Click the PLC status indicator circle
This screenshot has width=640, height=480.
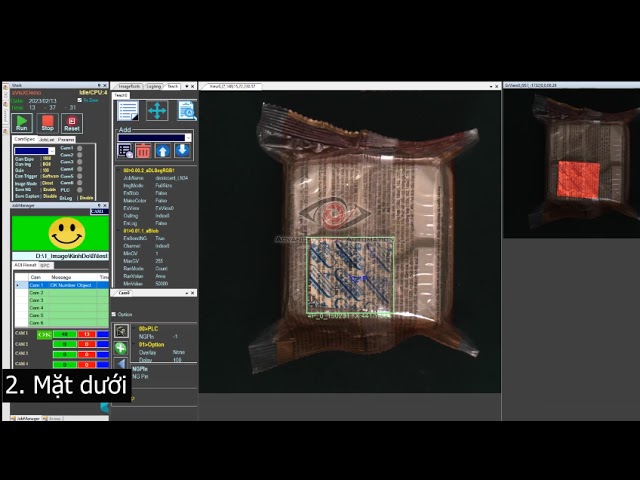tap(80, 190)
